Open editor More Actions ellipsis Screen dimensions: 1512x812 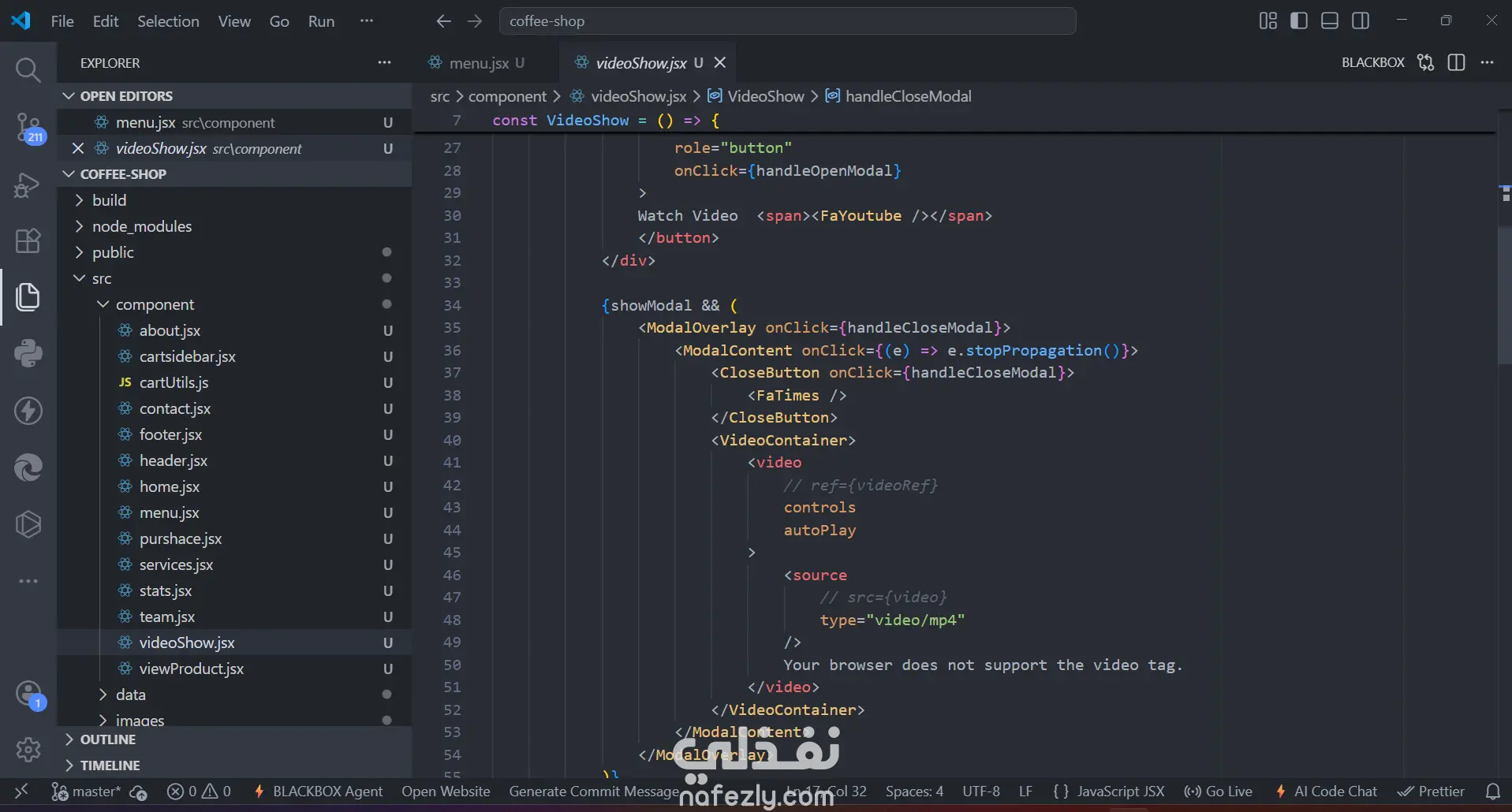pyautogui.click(x=1488, y=62)
